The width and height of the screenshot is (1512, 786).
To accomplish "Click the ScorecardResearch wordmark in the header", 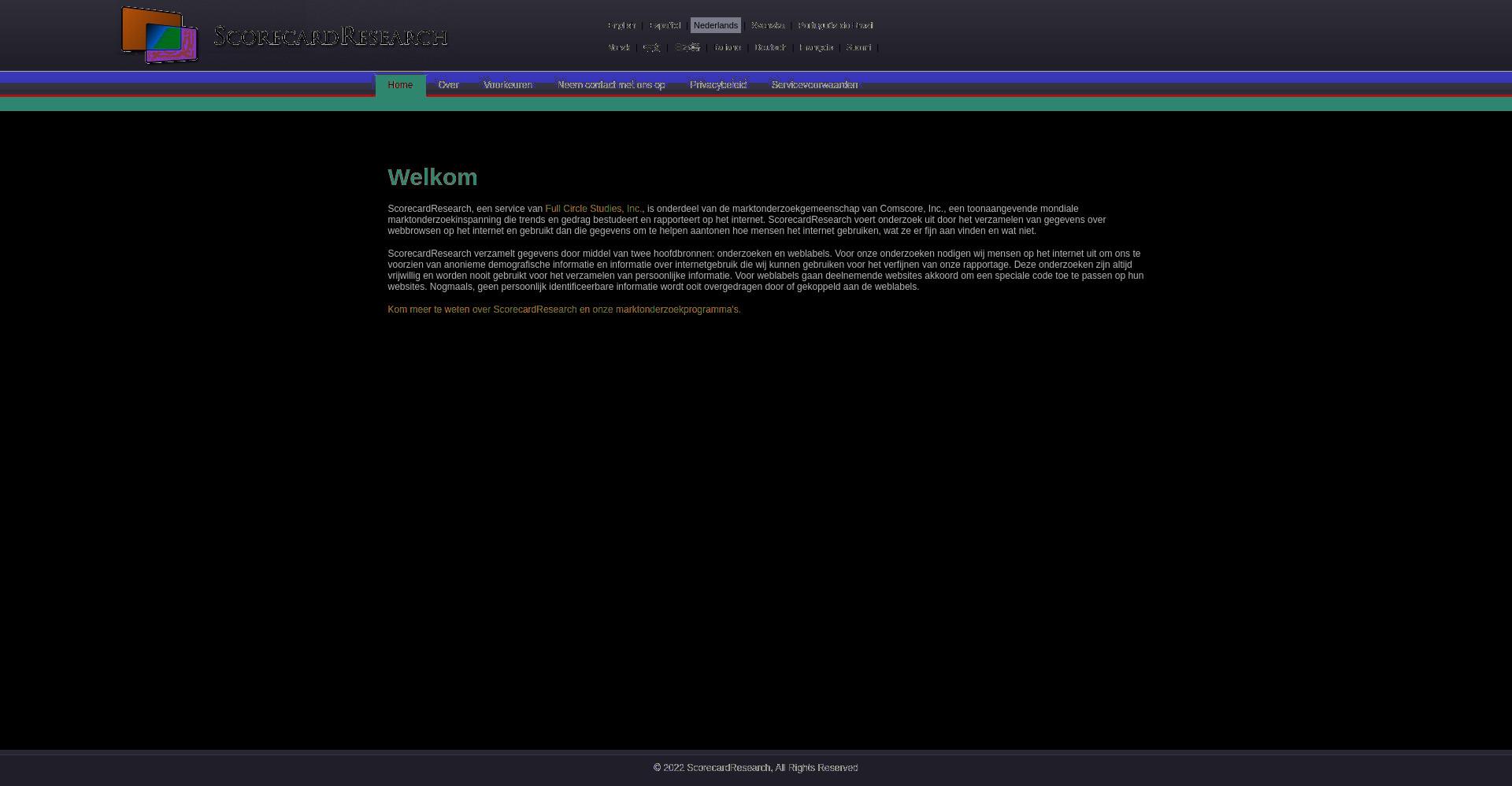I will pos(330,36).
